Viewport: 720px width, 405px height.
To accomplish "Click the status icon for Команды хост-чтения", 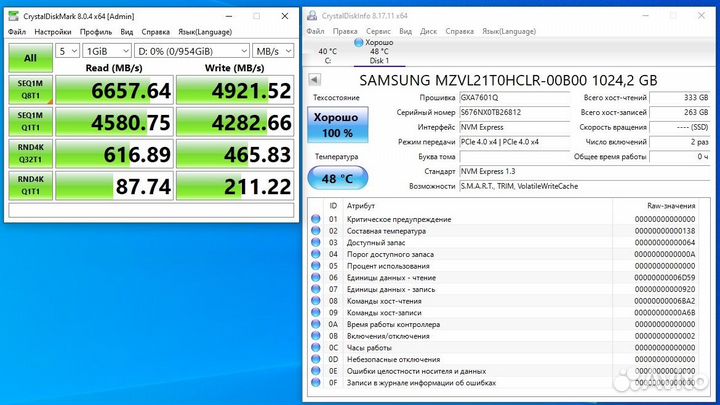I will coord(315,301).
